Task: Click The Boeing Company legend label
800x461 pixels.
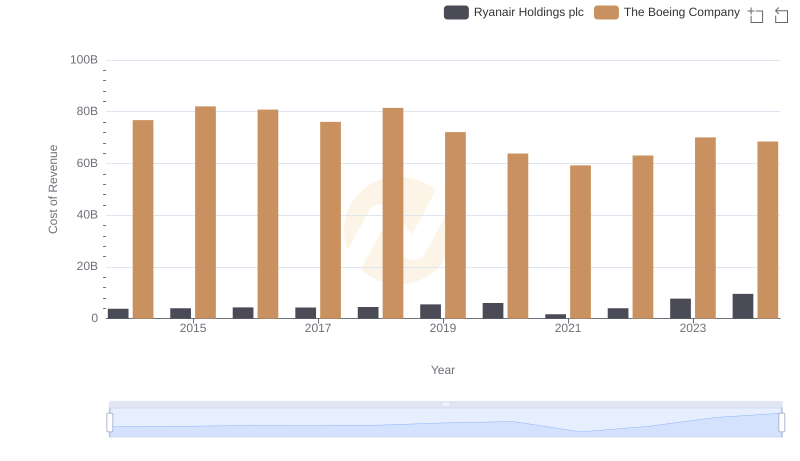Action: tap(682, 12)
